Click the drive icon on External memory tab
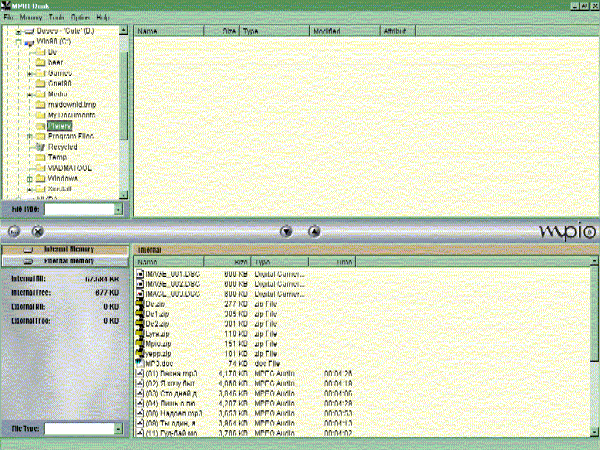 click(28, 261)
